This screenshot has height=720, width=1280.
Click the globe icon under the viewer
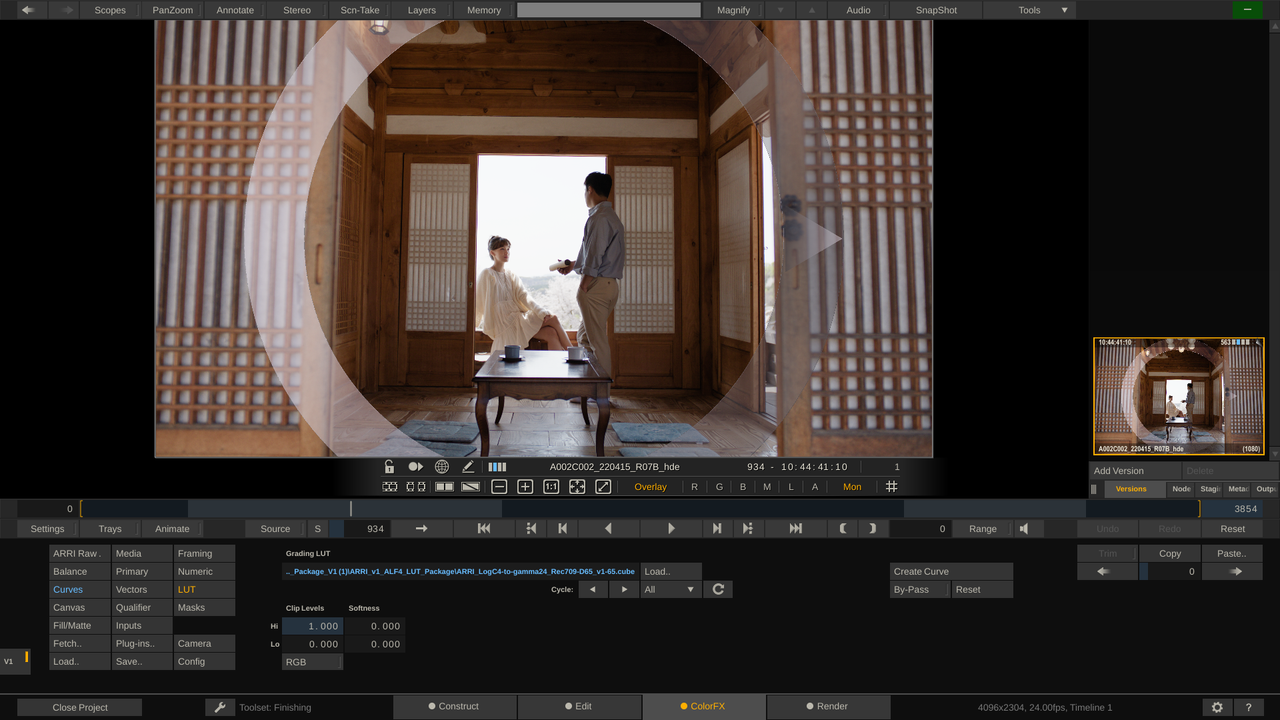(x=442, y=467)
